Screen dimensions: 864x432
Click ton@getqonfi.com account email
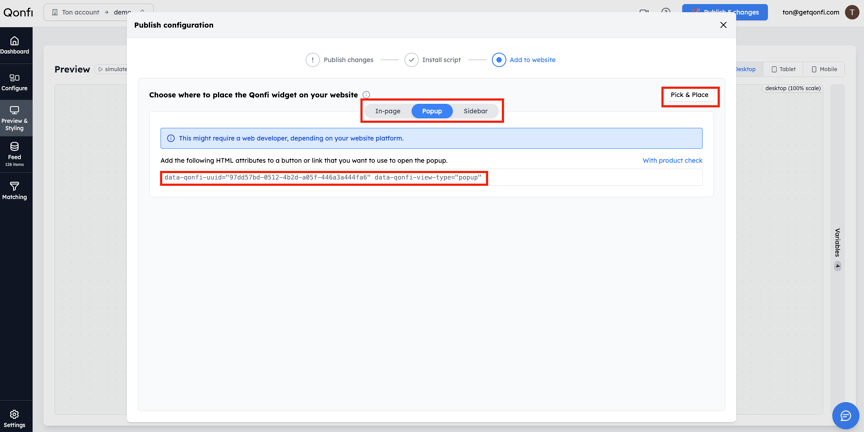tap(811, 12)
